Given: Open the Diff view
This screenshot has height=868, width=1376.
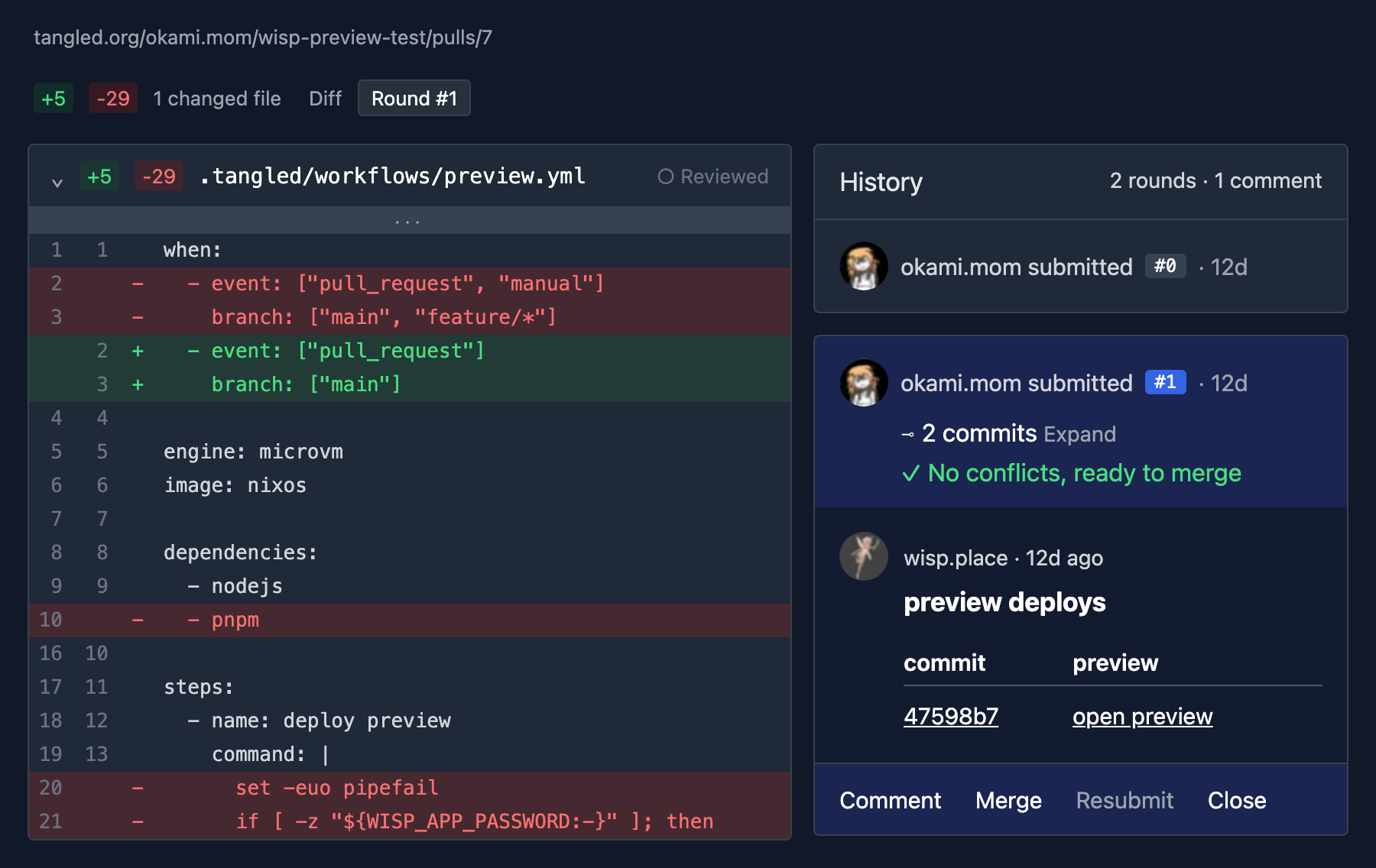Looking at the screenshot, I should (325, 99).
